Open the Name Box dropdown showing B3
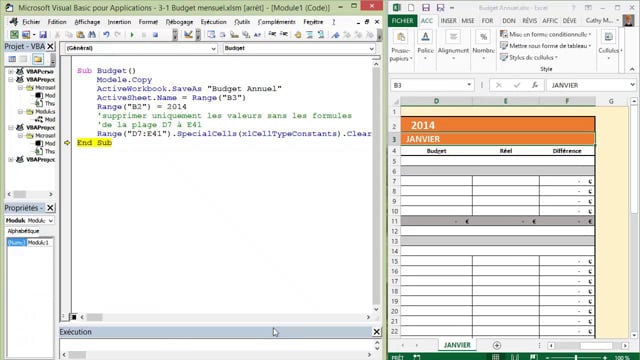The height and width of the screenshot is (360, 640). 469,85
